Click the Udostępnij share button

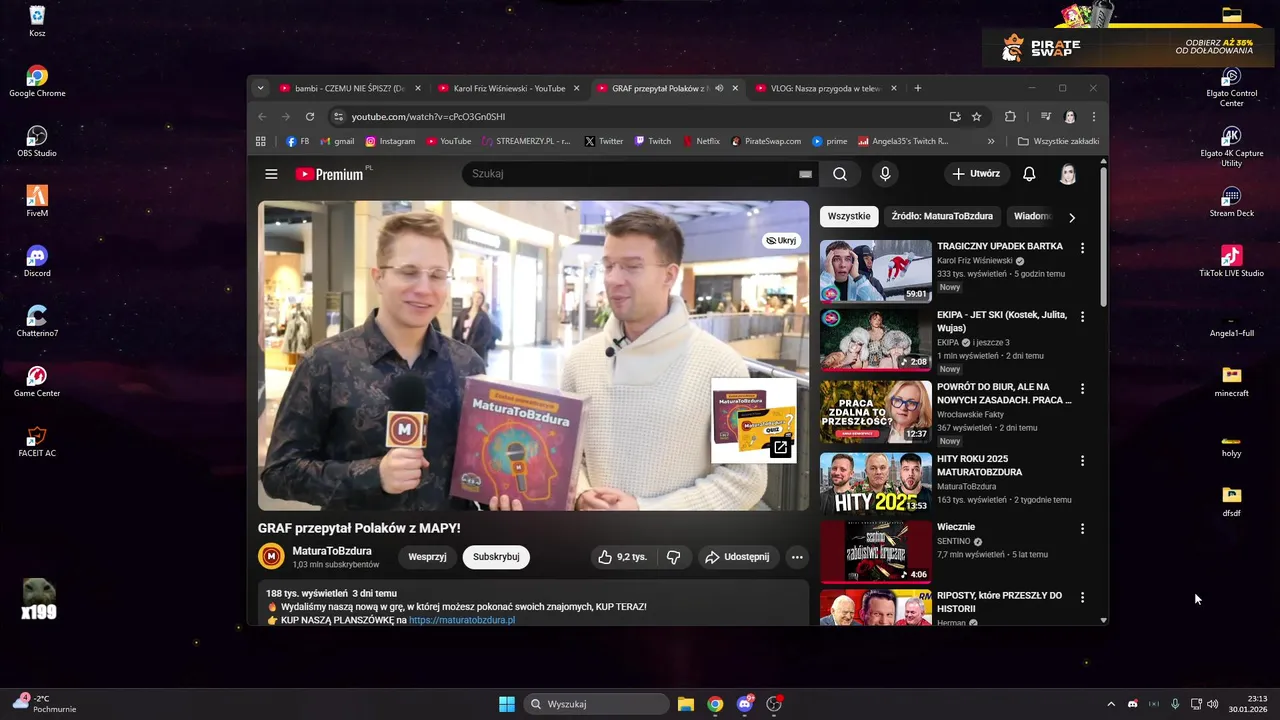point(737,557)
